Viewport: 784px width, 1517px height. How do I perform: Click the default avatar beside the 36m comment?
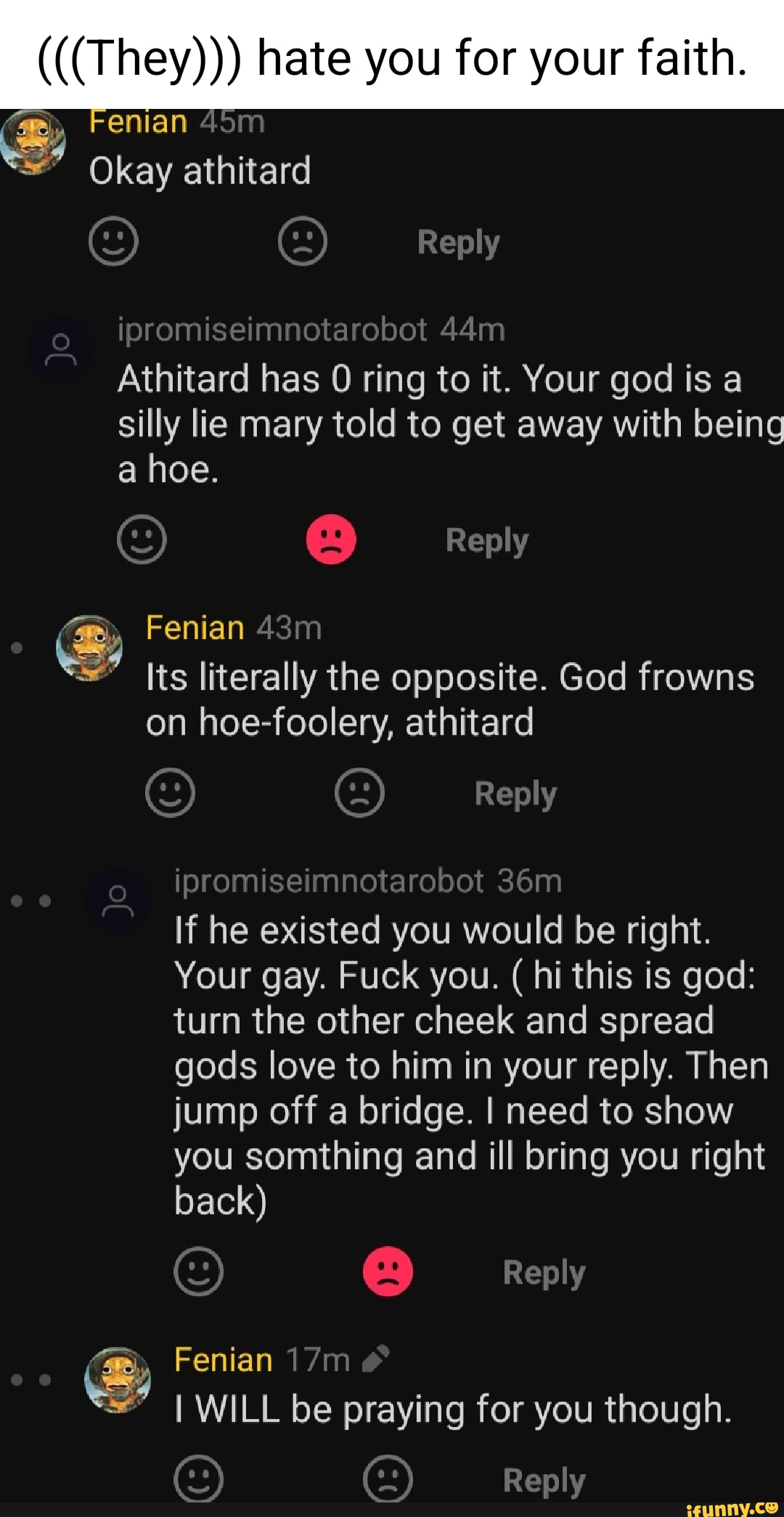(x=118, y=901)
